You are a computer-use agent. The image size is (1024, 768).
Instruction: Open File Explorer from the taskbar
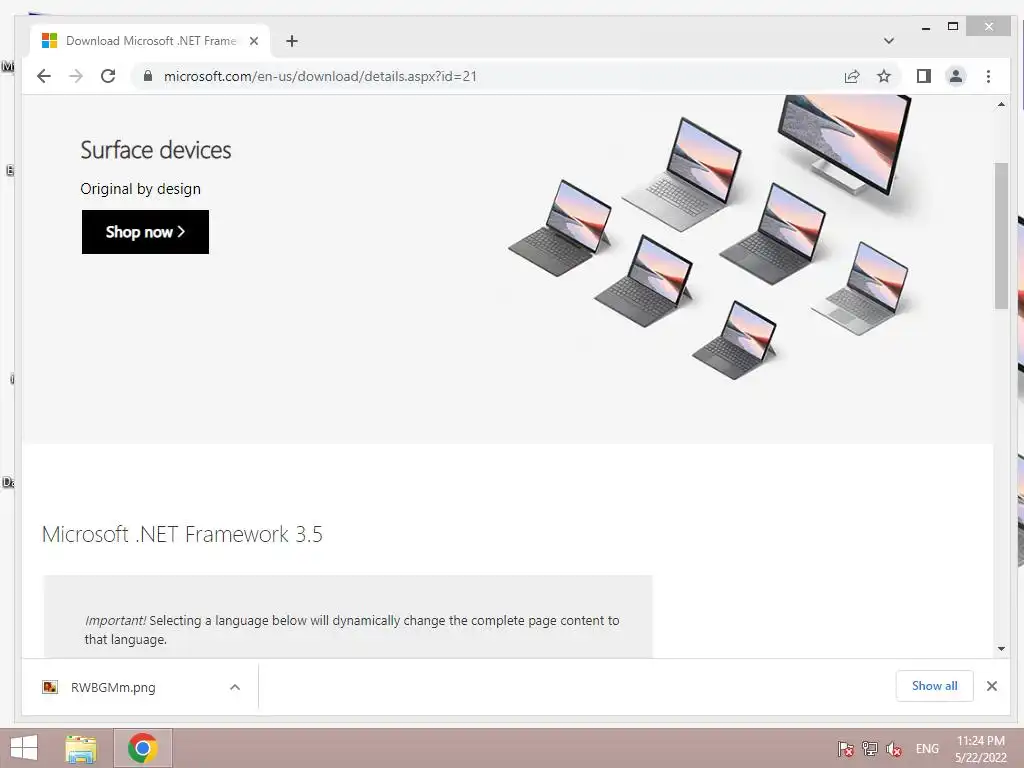point(81,748)
